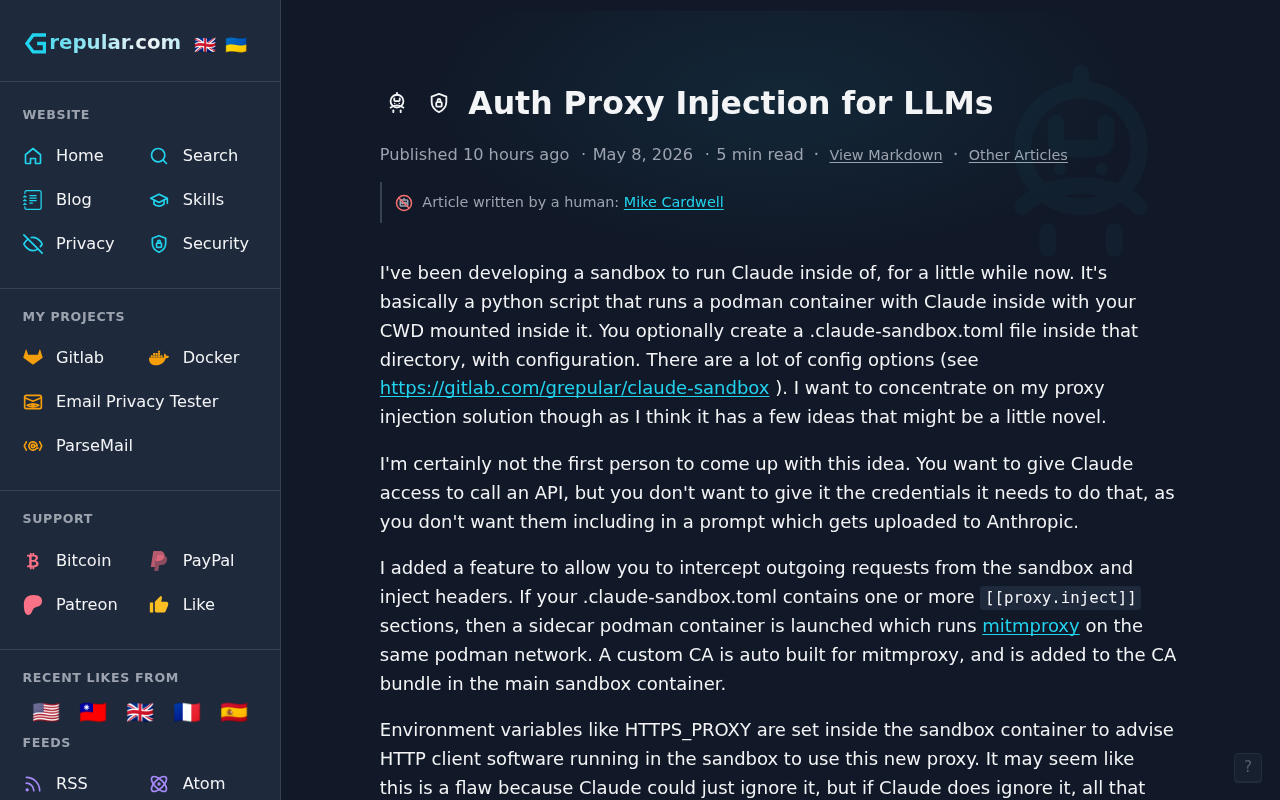Click the no-AI icon beside human-written note
The image size is (1280, 800).
(404, 203)
